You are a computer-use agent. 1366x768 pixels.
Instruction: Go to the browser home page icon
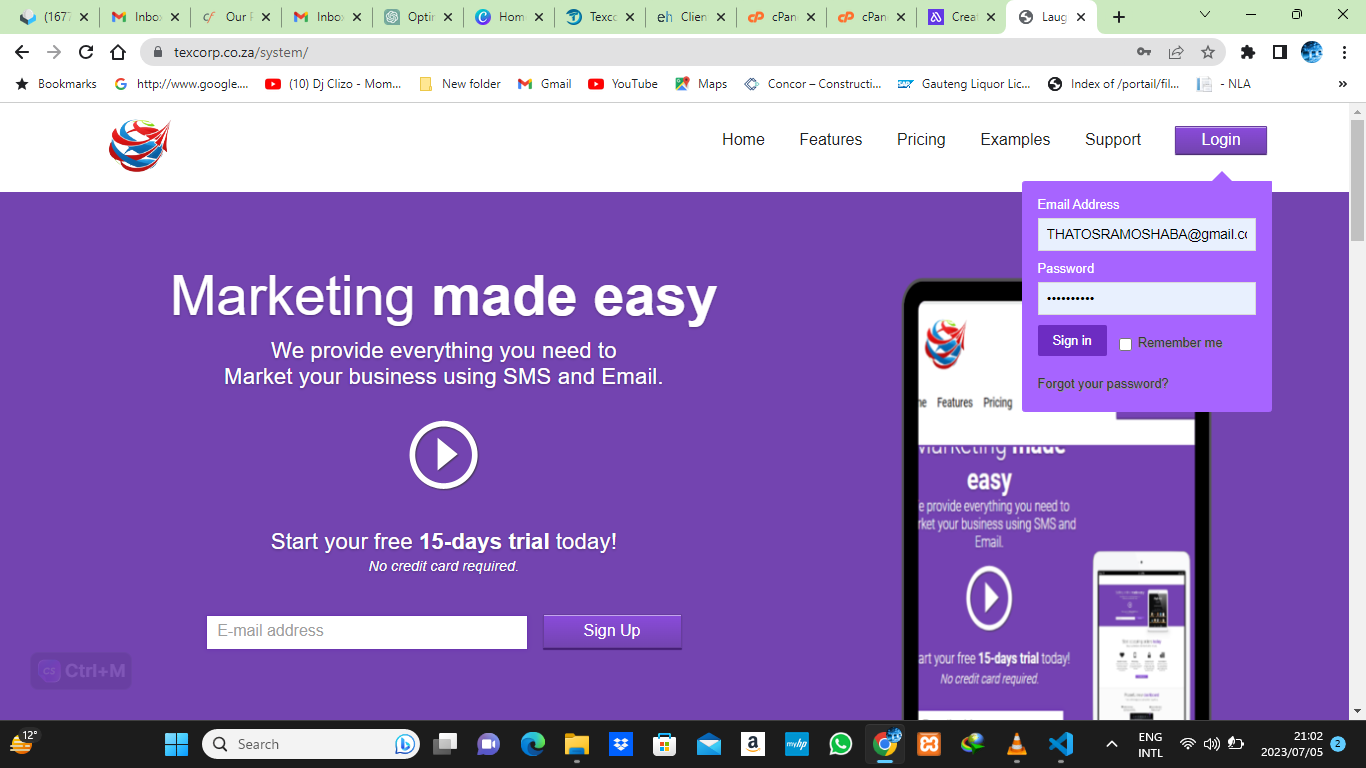click(118, 52)
